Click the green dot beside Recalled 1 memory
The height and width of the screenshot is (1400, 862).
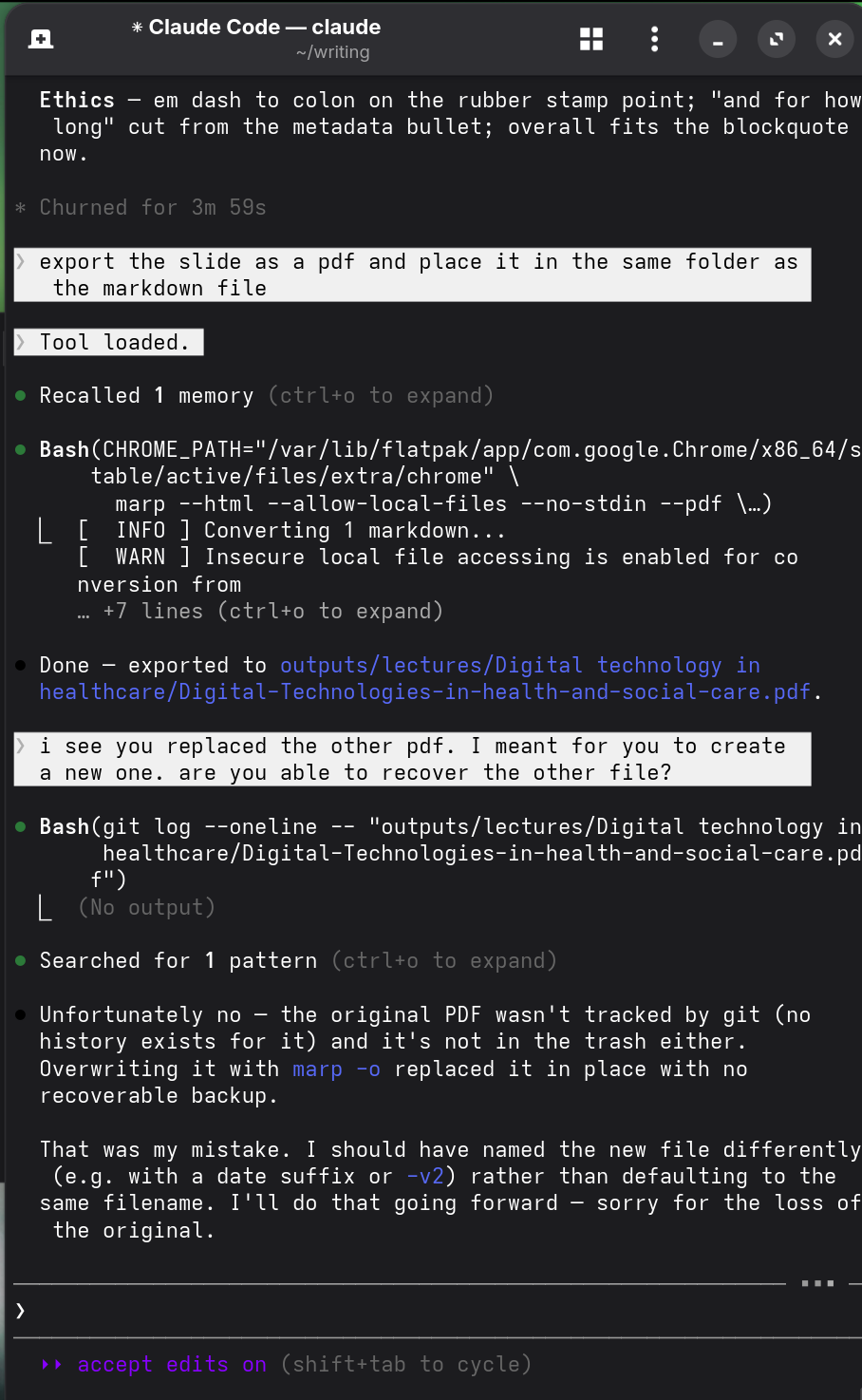point(20,395)
